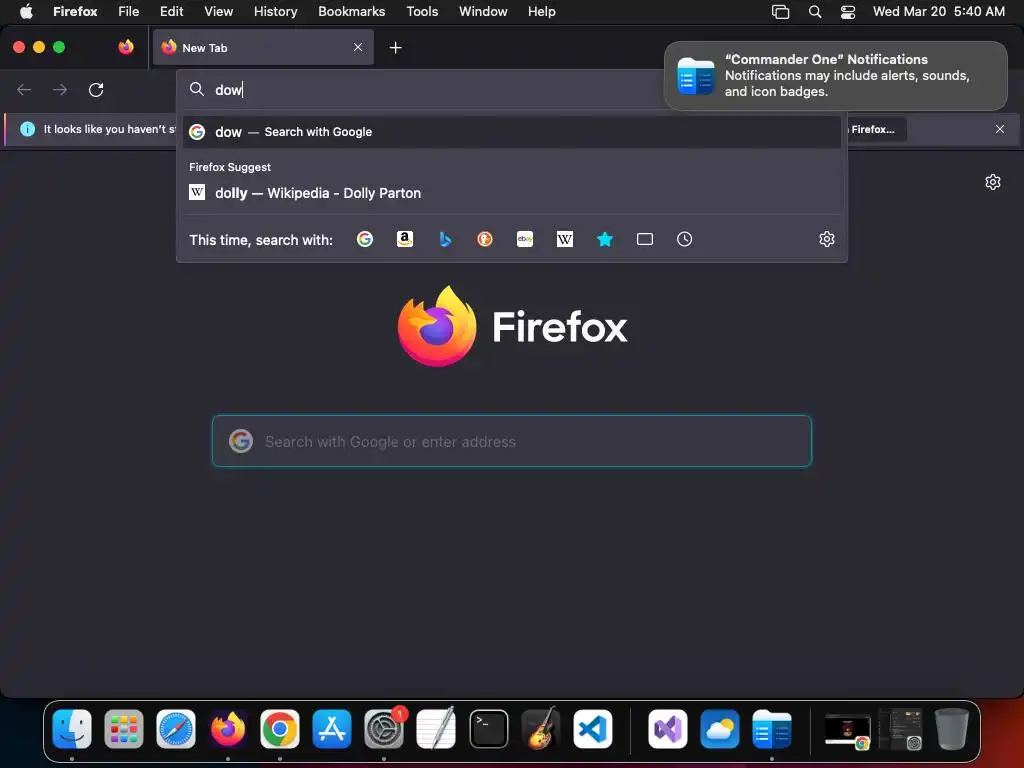Open the View menu

pyautogui.click(x=218, y=11)
